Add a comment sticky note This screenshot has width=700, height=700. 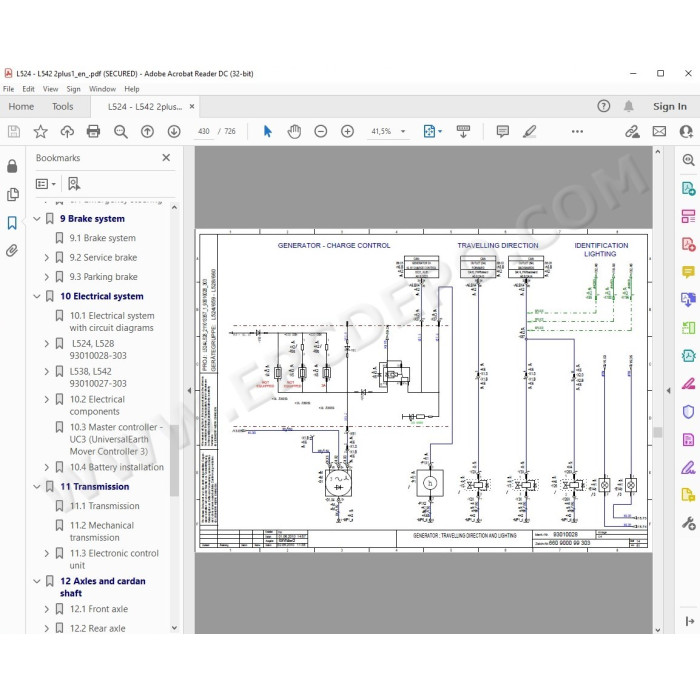pyautogui.click(x=503, y=131)
